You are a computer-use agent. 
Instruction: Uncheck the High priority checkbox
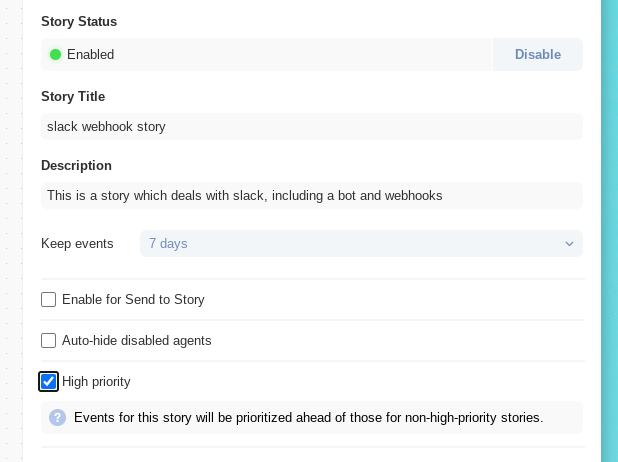point(48,382)
